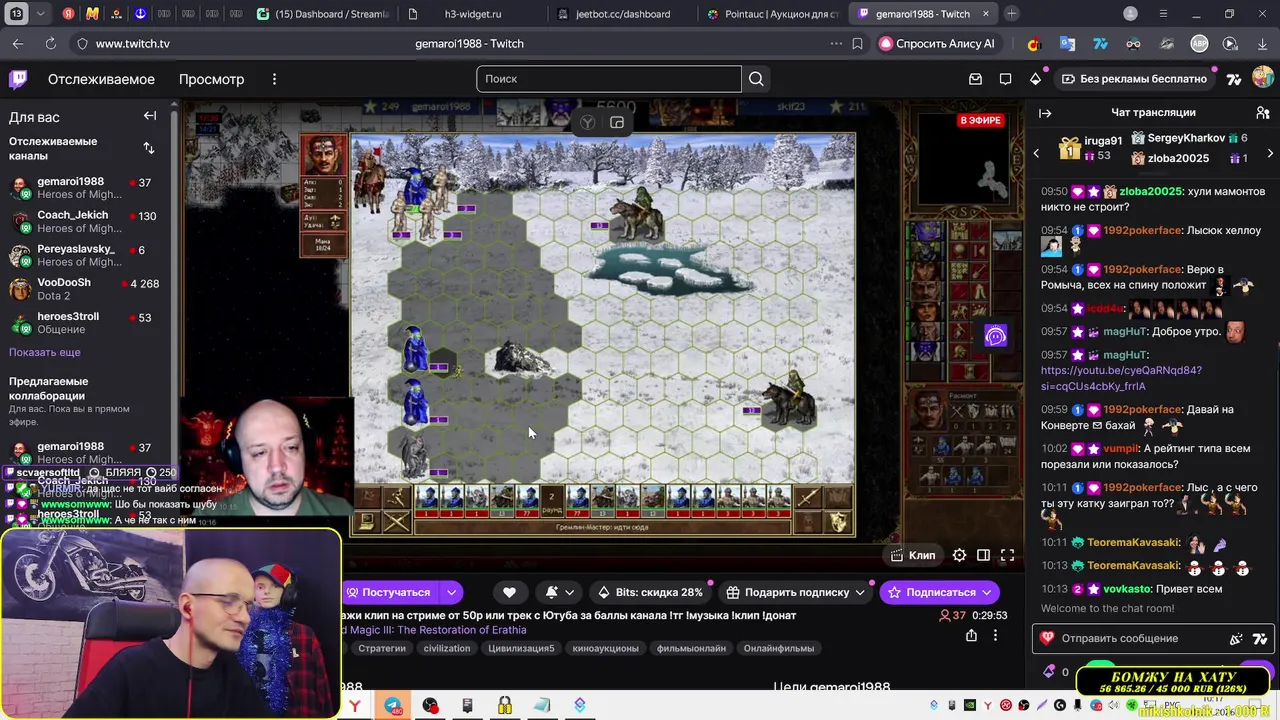Focus the Поиск search field

click(x=609, y=79)
